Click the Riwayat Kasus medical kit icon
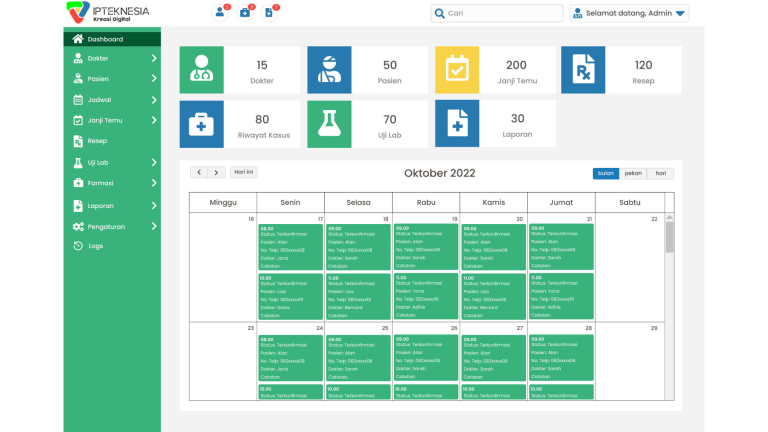 coord(202,124)
